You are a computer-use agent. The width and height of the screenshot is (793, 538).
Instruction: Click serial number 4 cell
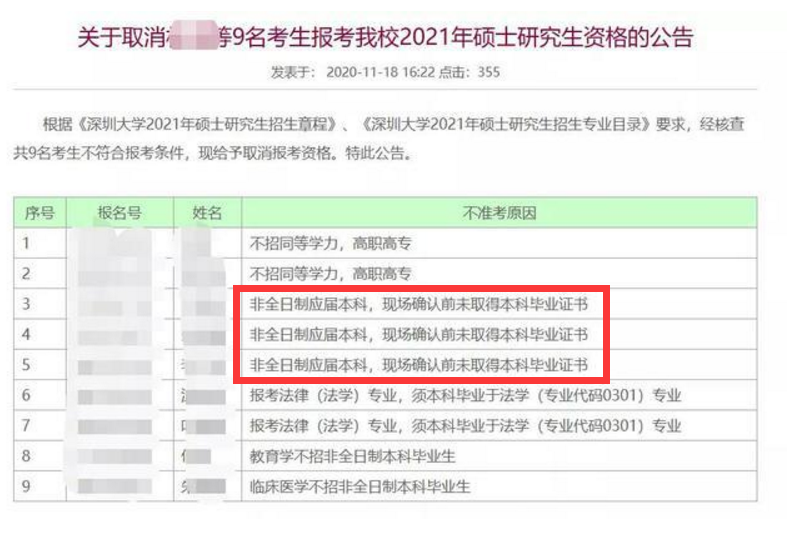pos(40,334)
